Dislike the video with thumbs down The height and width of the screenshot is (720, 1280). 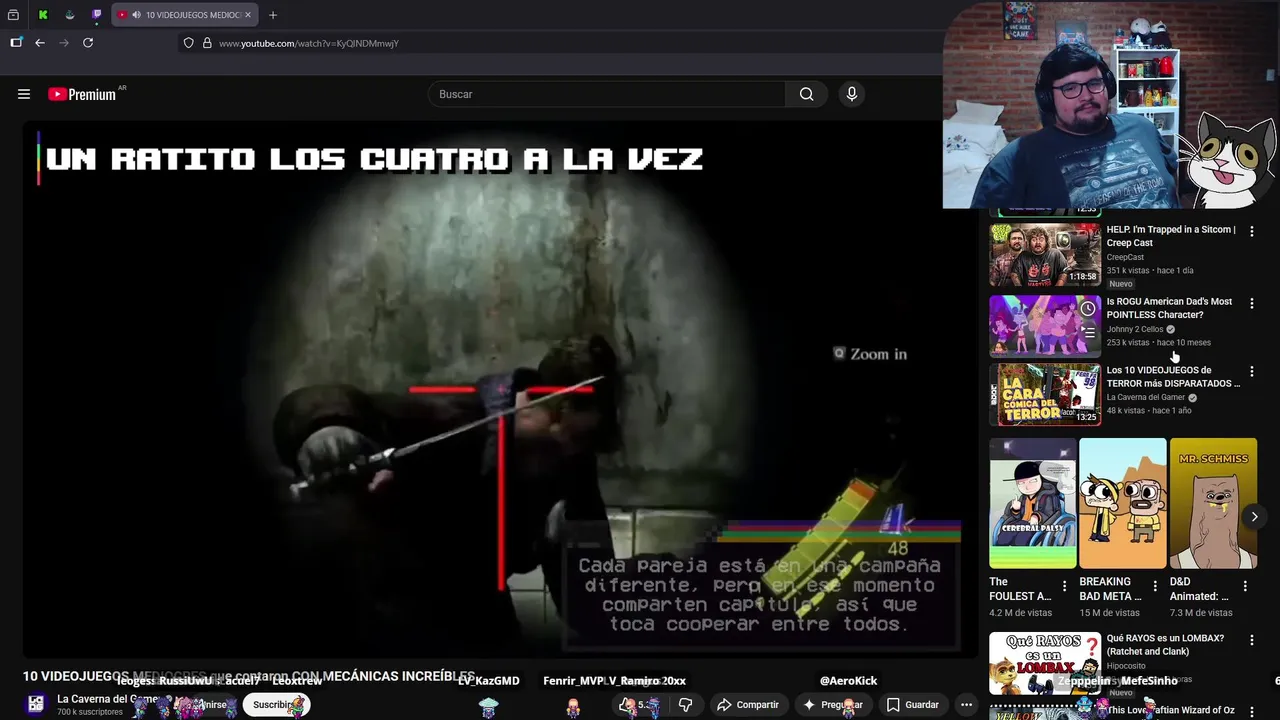coord(686,704)
